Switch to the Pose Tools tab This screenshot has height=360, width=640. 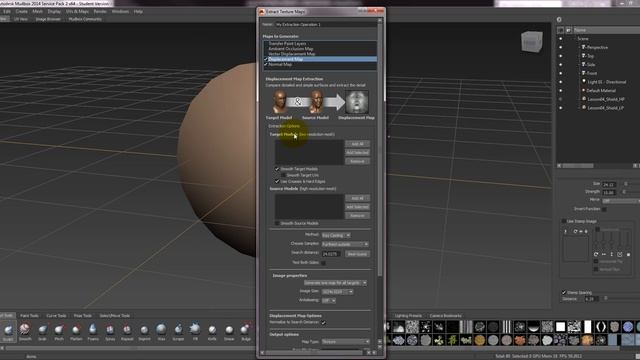pos(83,316)
